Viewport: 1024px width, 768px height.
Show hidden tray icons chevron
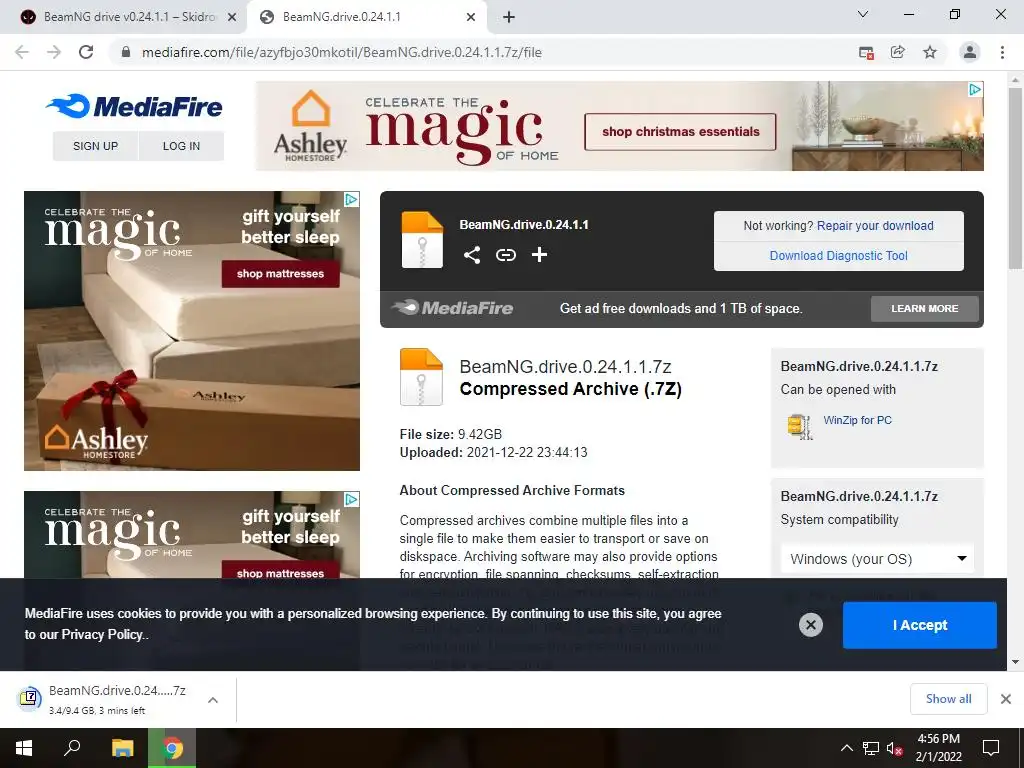click(x=846, y=748)
